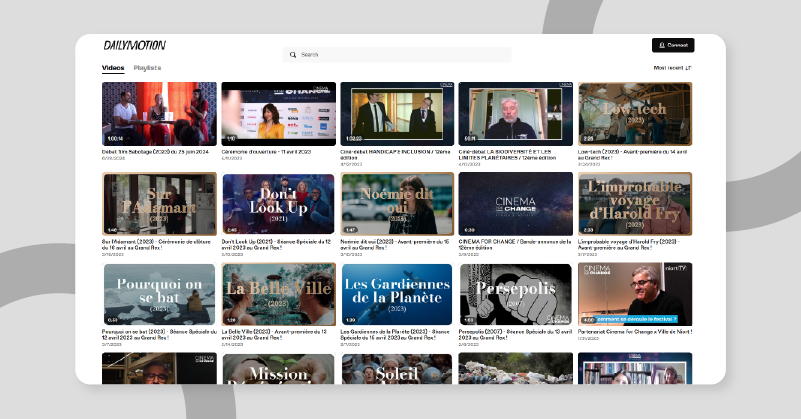Screen dimensions: 801x419
Task: Click the Dailymotion logo
Action: coord(135,45)
